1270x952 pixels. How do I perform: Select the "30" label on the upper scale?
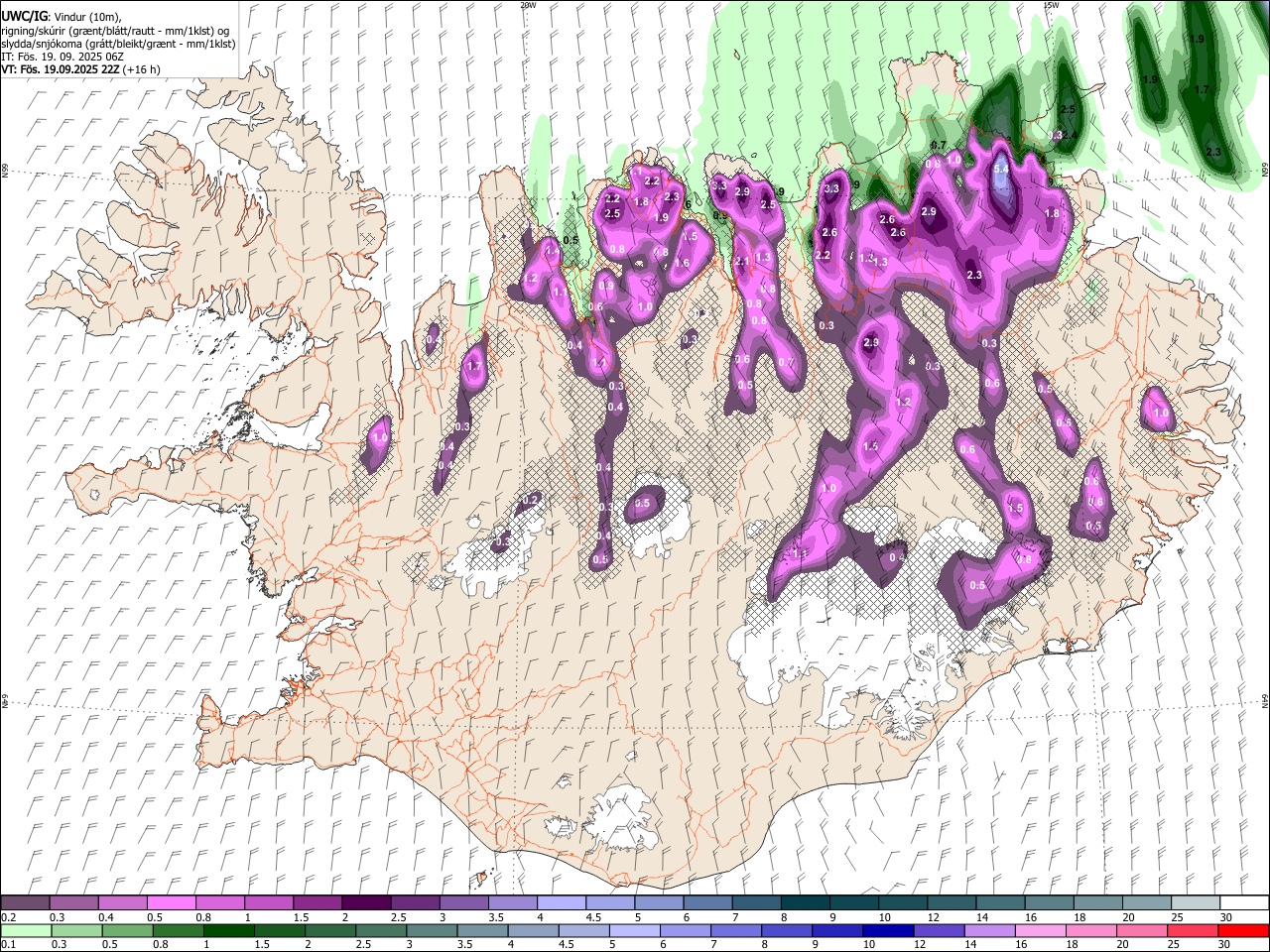(1224, 917)
